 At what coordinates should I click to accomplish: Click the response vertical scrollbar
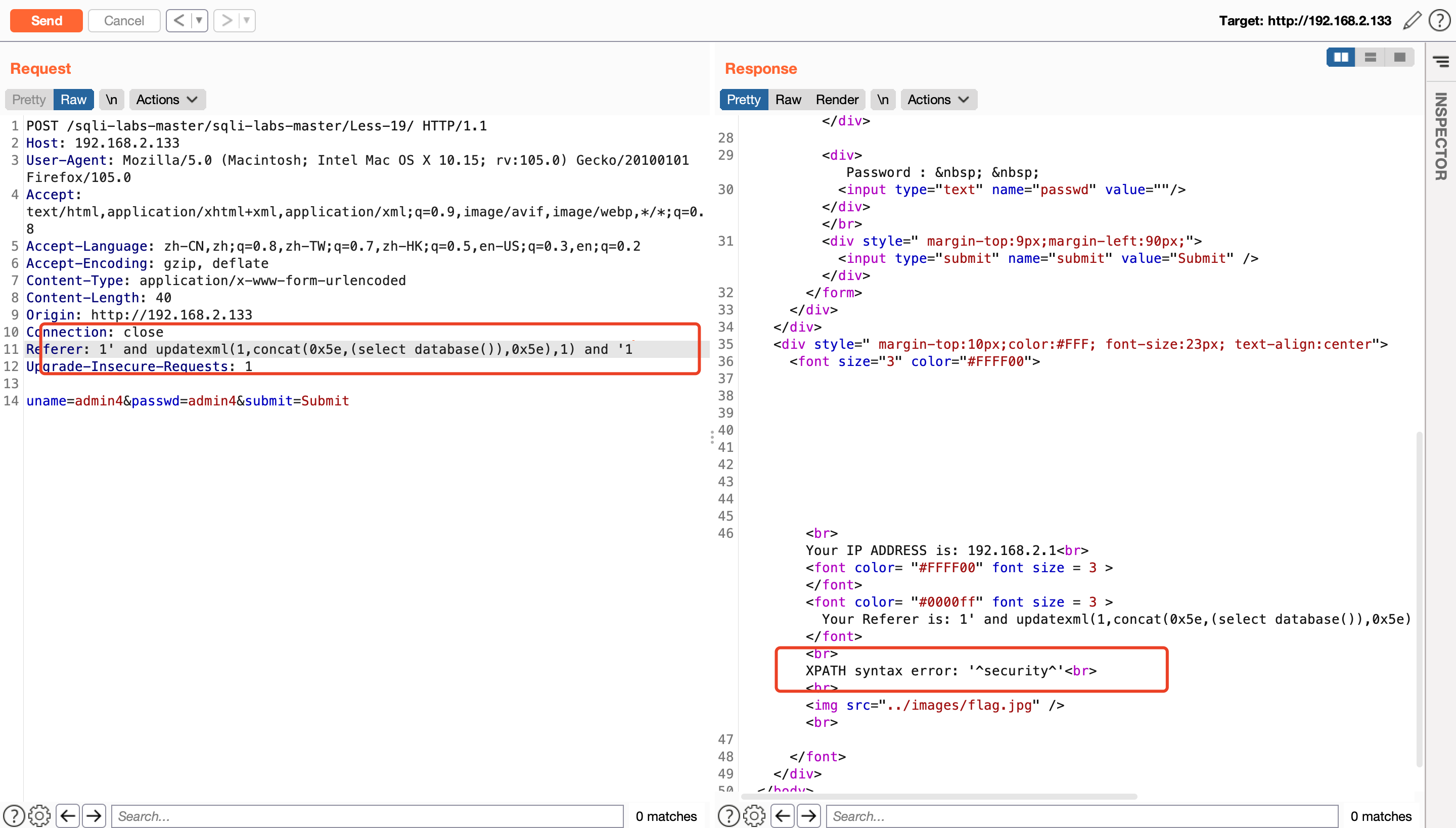pos(1419,600)
